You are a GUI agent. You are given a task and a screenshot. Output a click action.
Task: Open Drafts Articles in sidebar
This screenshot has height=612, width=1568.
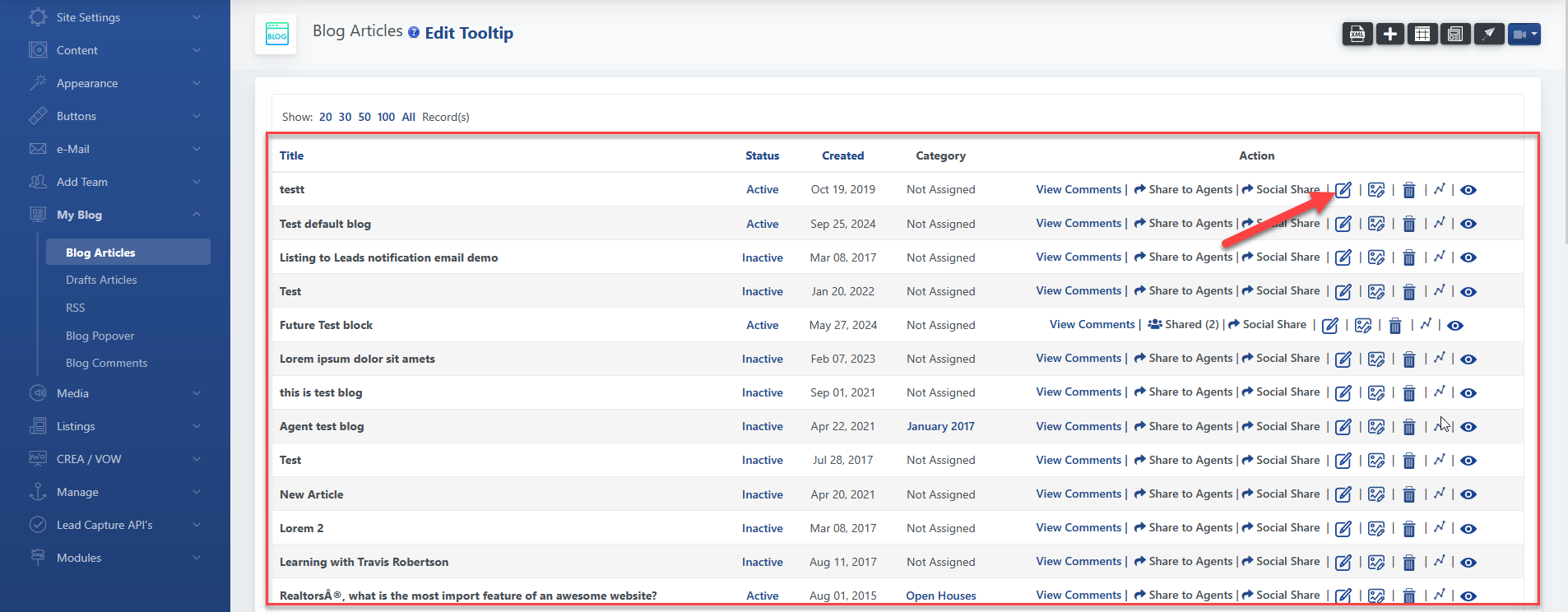coord(101,280)
